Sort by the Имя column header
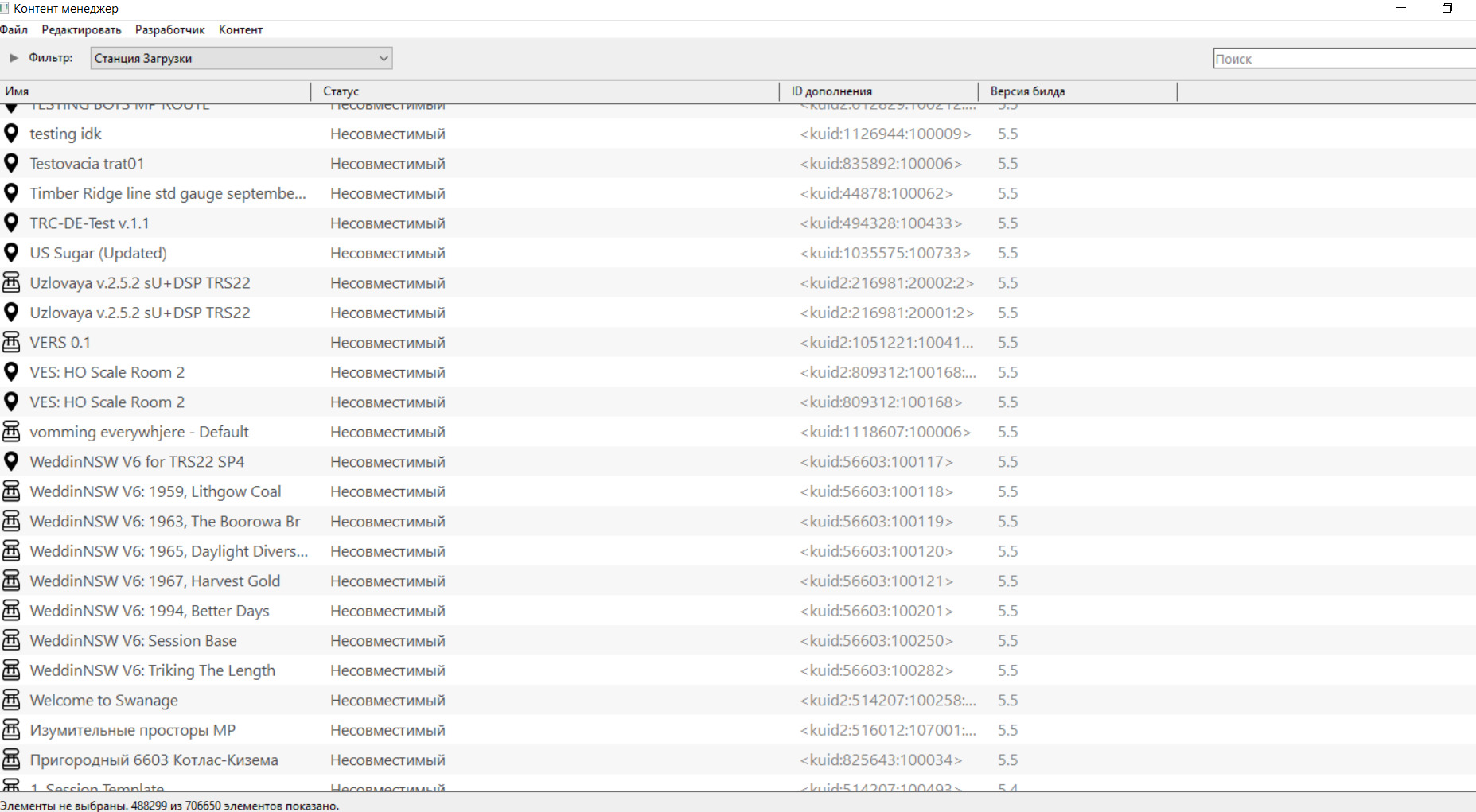 click(155, 91)
